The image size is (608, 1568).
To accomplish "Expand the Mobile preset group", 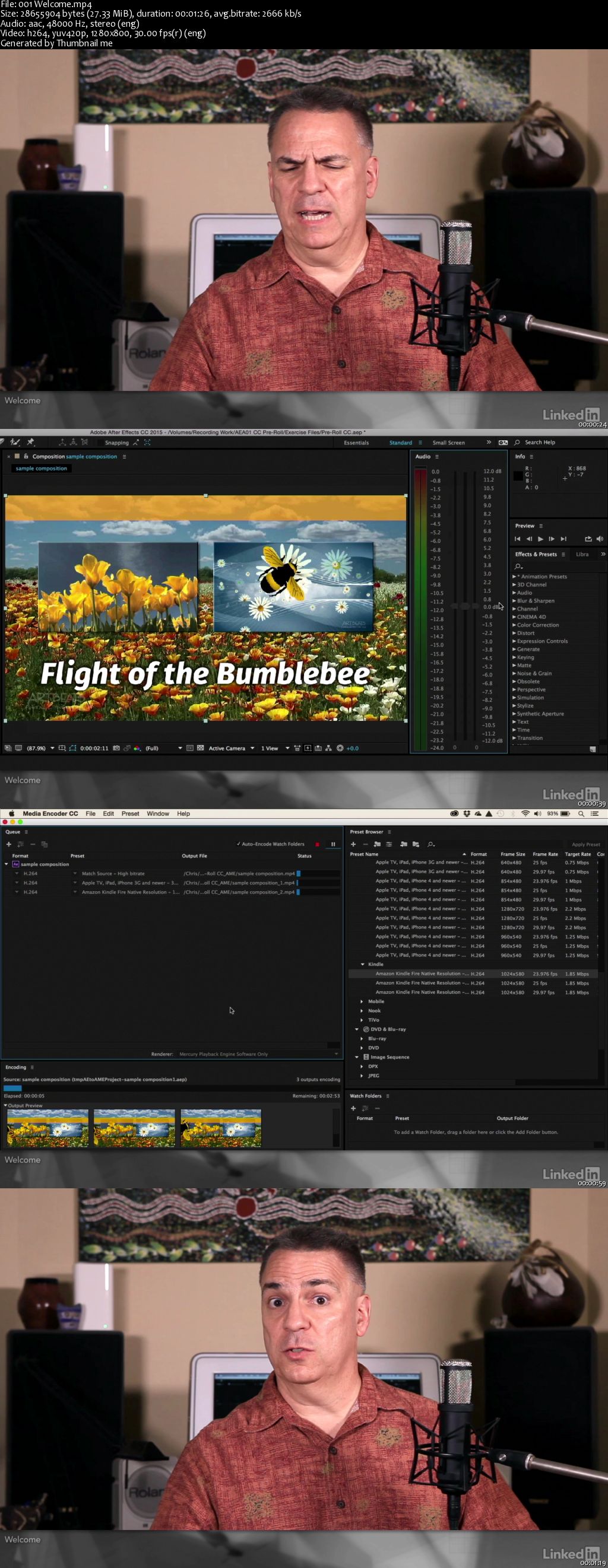I will pyautogui.click(x=362, y=1001).
